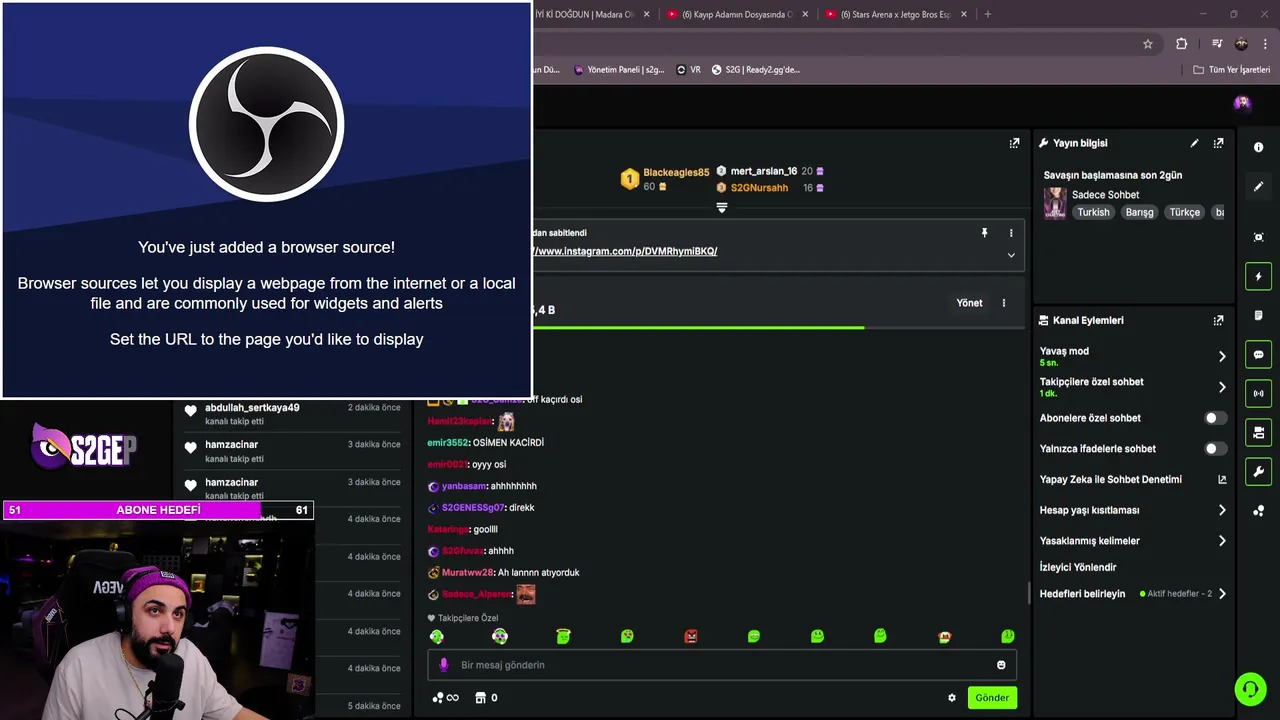Click İzleyici Yönlendir
Image resolution: width=1280 pixels, height=720 pixels.
pos(1078,567)
